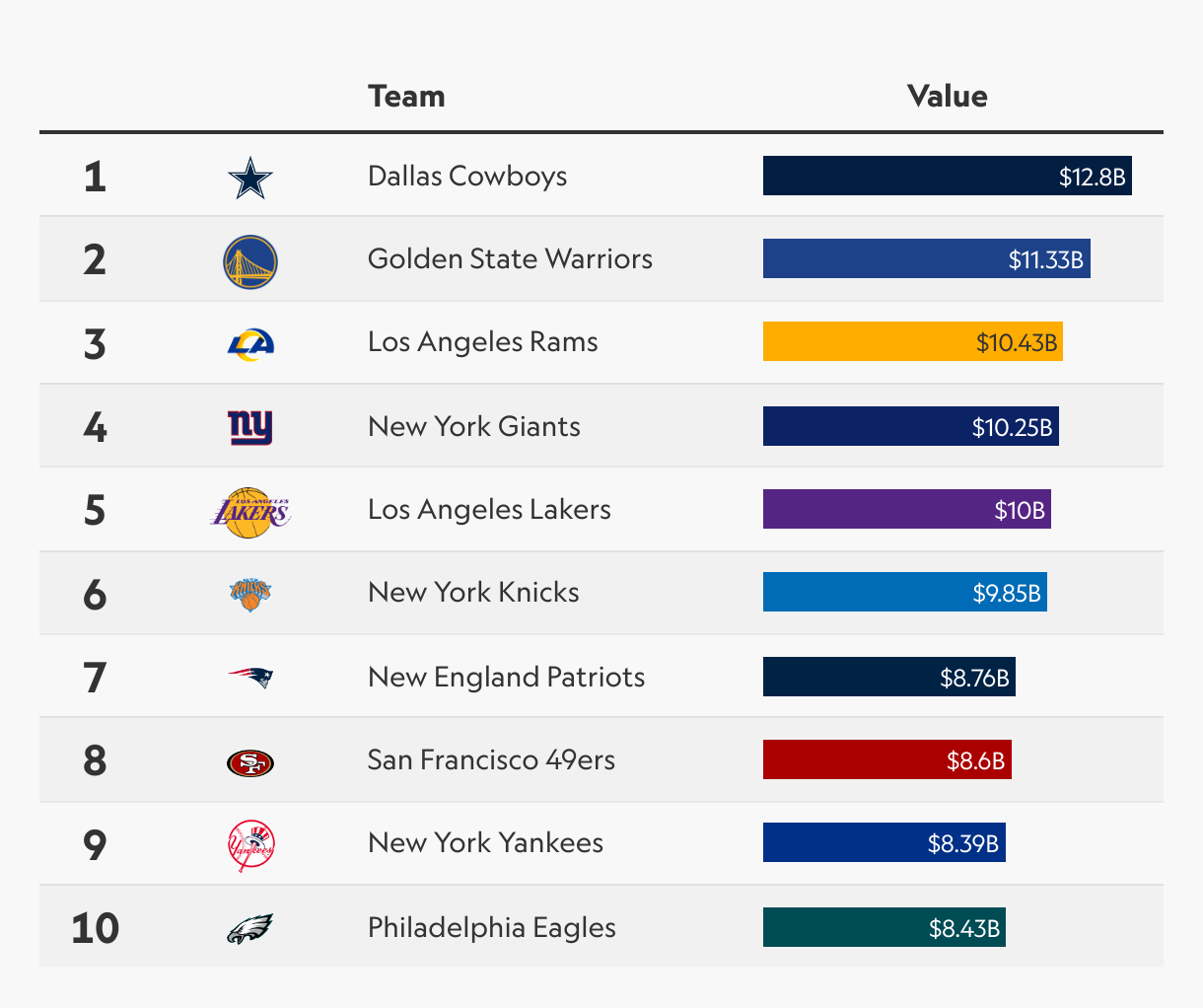Select the San Francisco 49ers logo
The image size is (1203, 1008).
tap(250, 761)
